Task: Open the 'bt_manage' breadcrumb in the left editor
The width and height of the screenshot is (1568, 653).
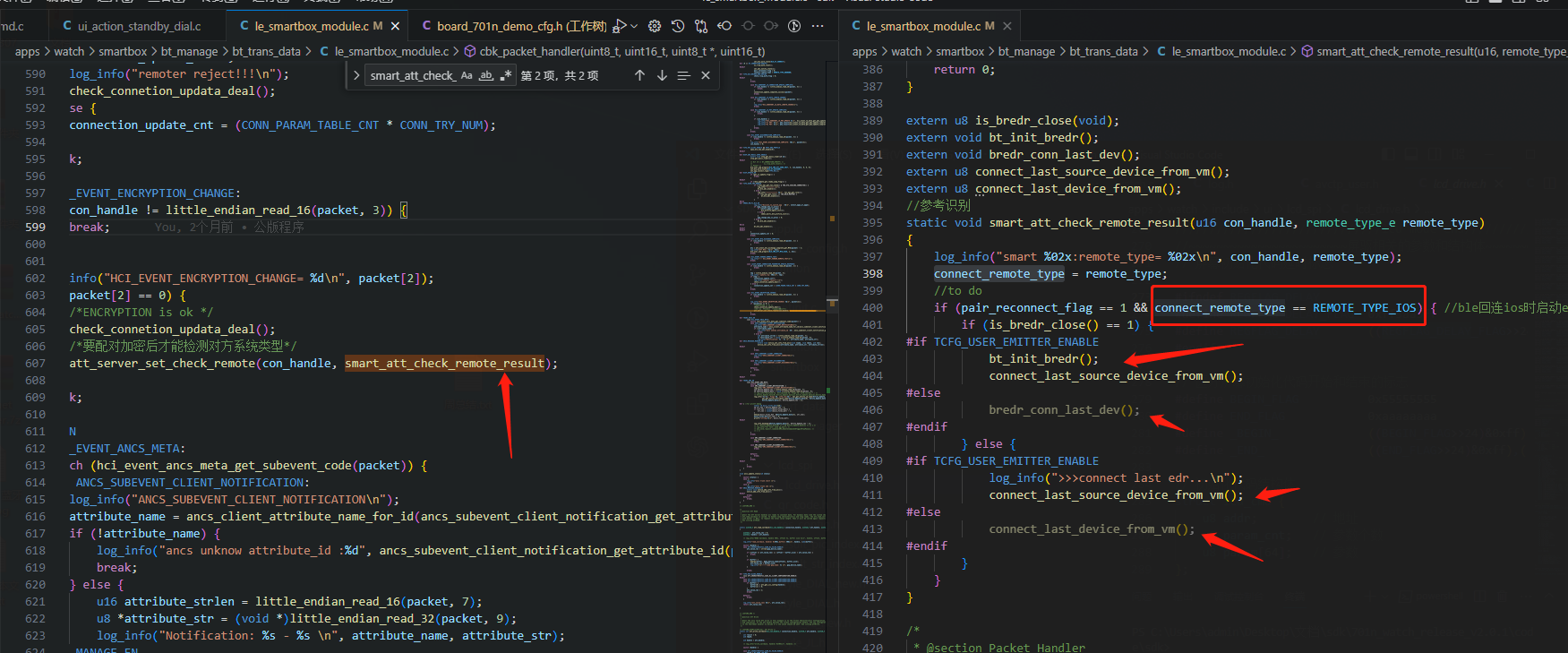Action: coord(189,52)
